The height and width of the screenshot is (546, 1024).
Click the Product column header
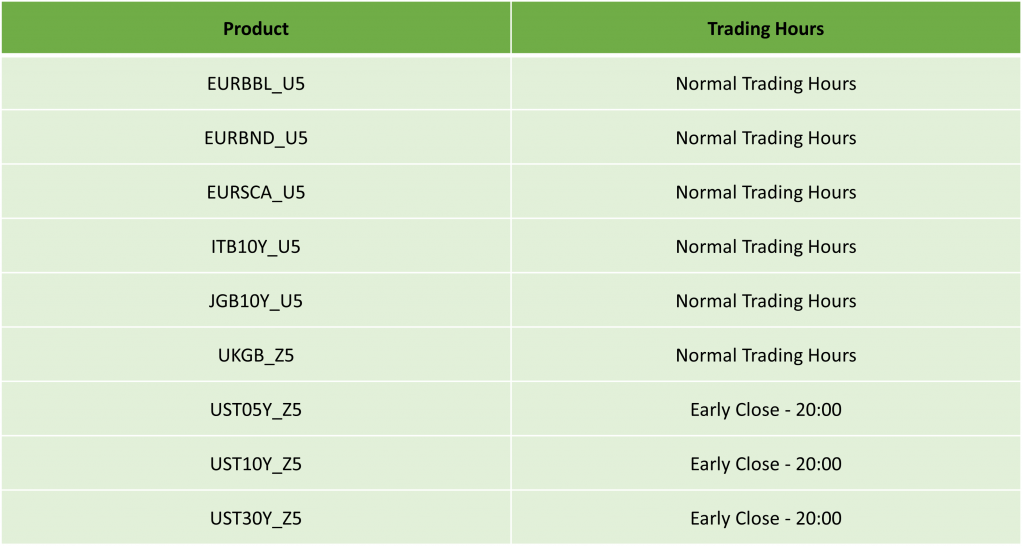click(x=256, y=28)
